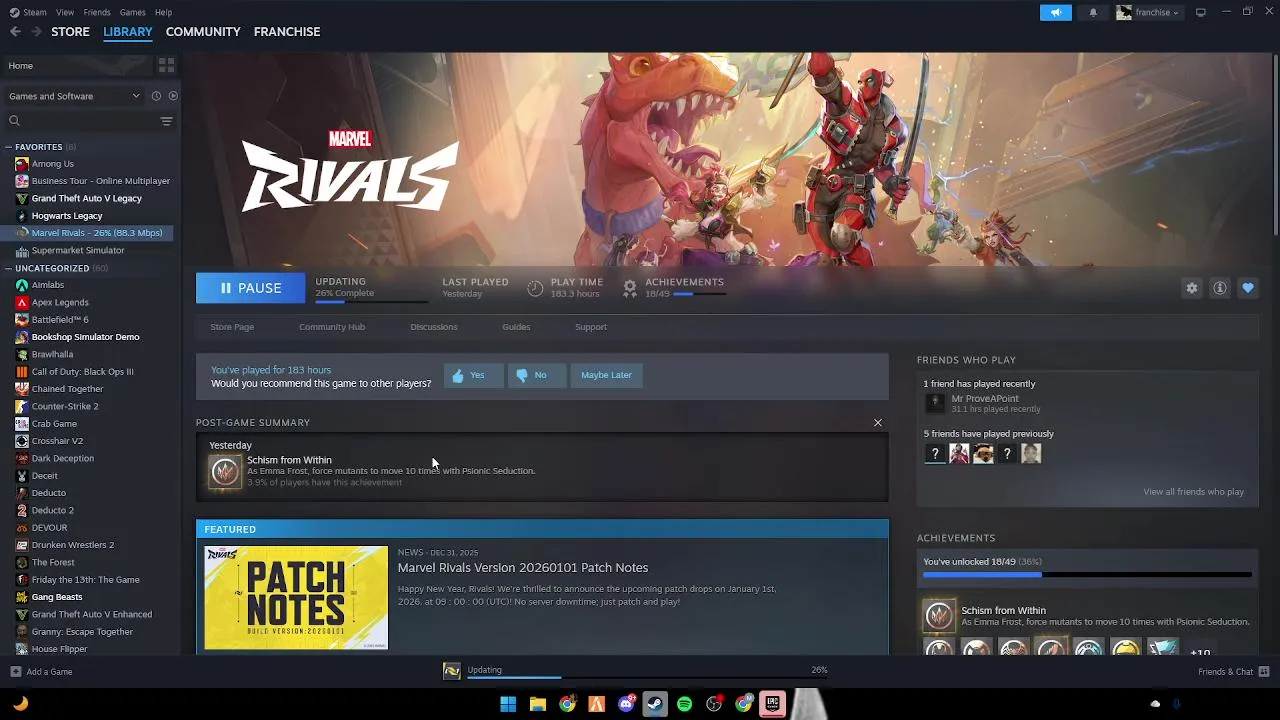Open Home in library sidebar

point(78,65)
